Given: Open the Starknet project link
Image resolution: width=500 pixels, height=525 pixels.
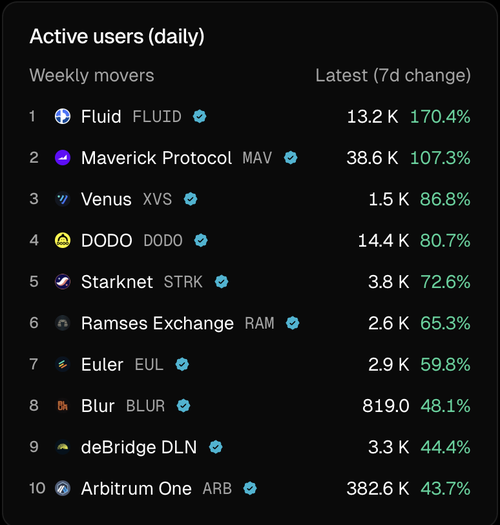Looking at the screenshot, I should tap(117, 282).
